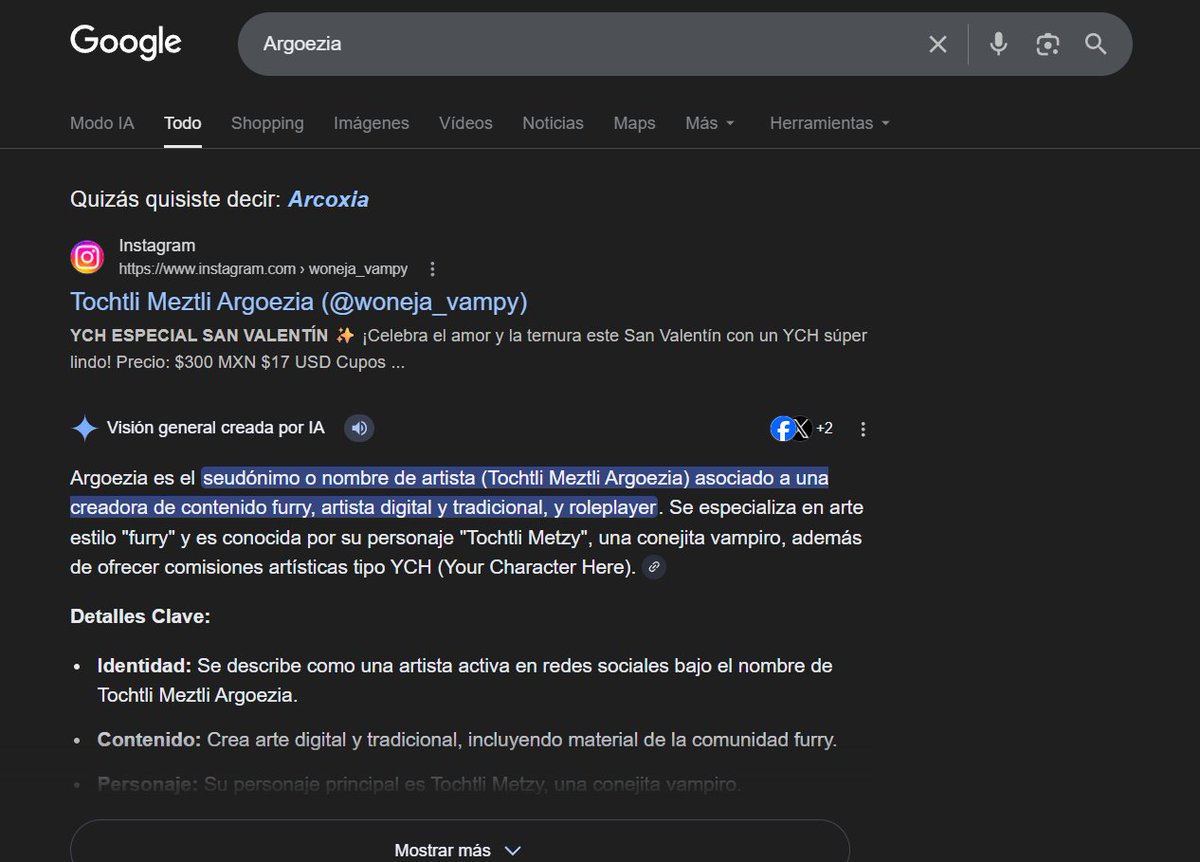Click the link chip after YCH paragraph
Viewport: 1200px width, 862px height.
[654, 567]
